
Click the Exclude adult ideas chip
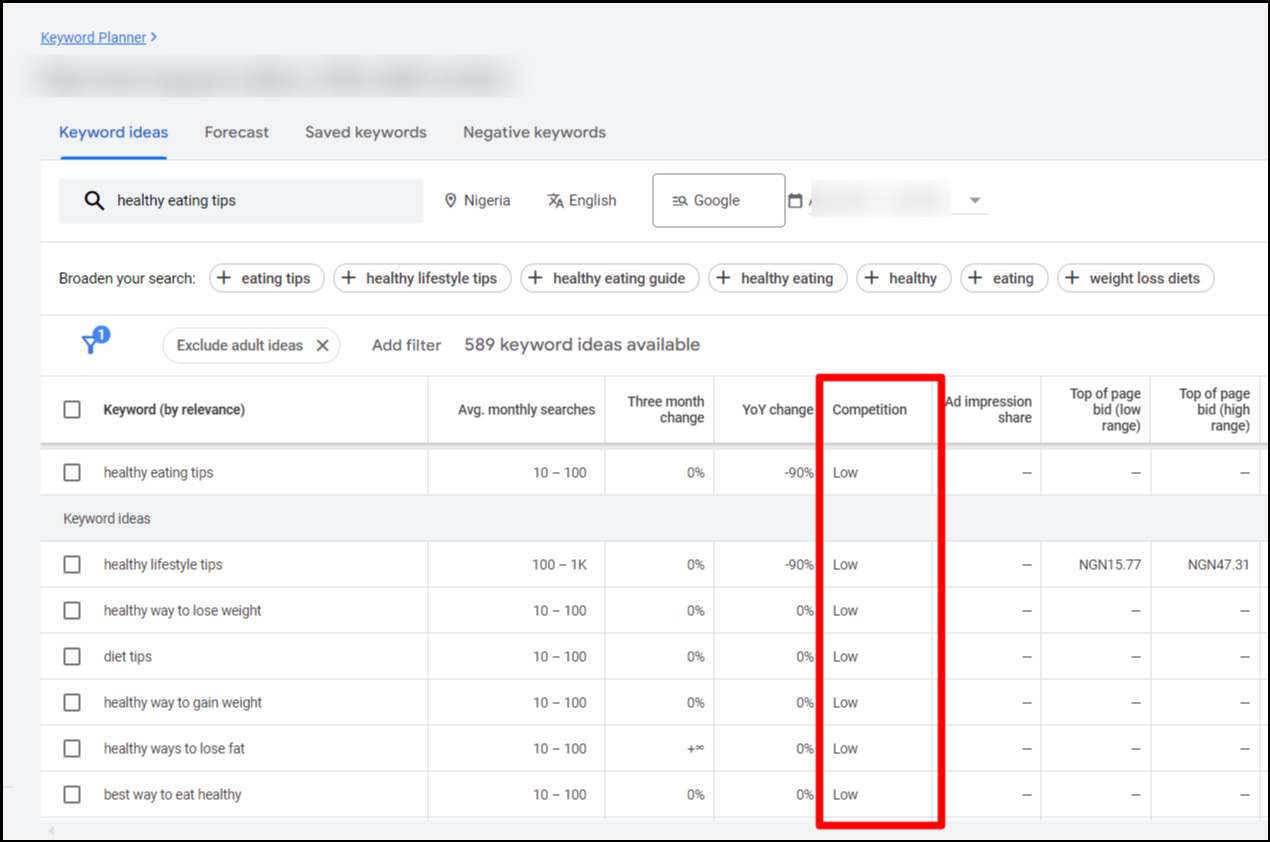tap(251, 345)
